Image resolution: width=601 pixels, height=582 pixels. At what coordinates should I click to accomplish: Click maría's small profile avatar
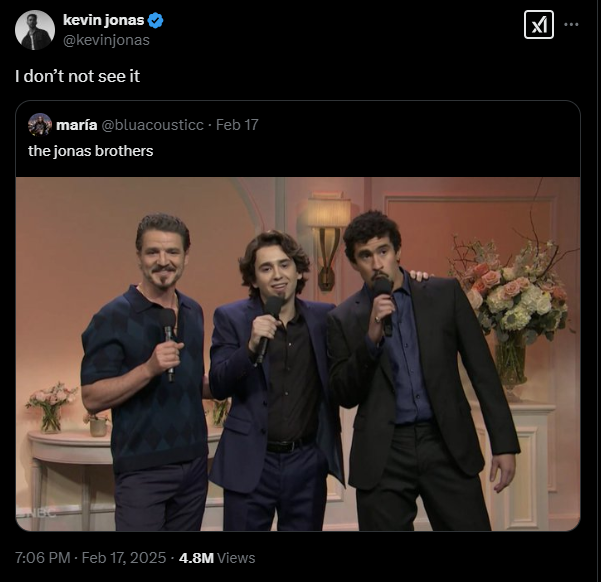point(40,124)
